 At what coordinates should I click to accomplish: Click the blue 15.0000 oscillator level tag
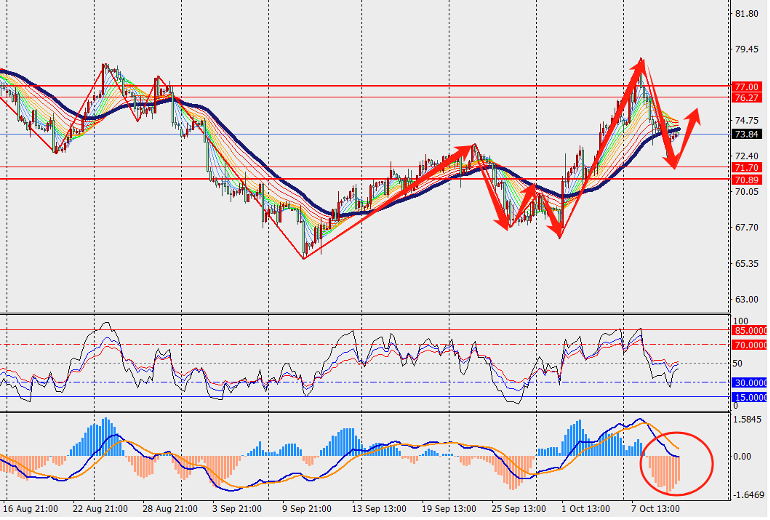coord(750,398)
